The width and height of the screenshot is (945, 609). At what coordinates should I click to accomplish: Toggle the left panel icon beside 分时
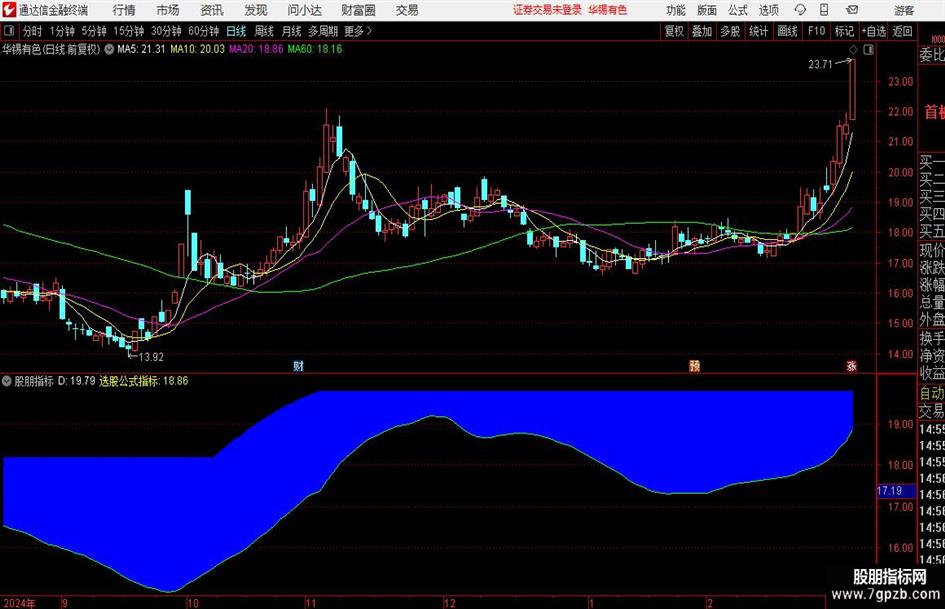(8, 31)
